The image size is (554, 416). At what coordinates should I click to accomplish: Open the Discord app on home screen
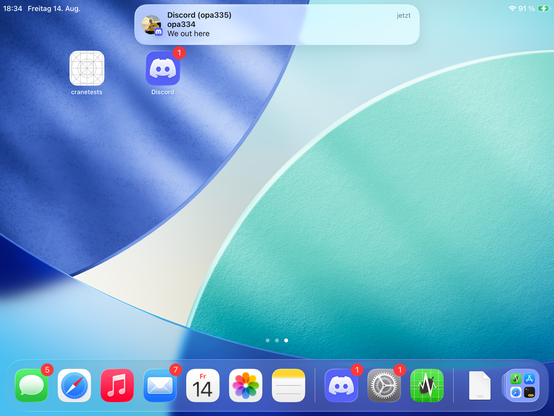(163, 68)
